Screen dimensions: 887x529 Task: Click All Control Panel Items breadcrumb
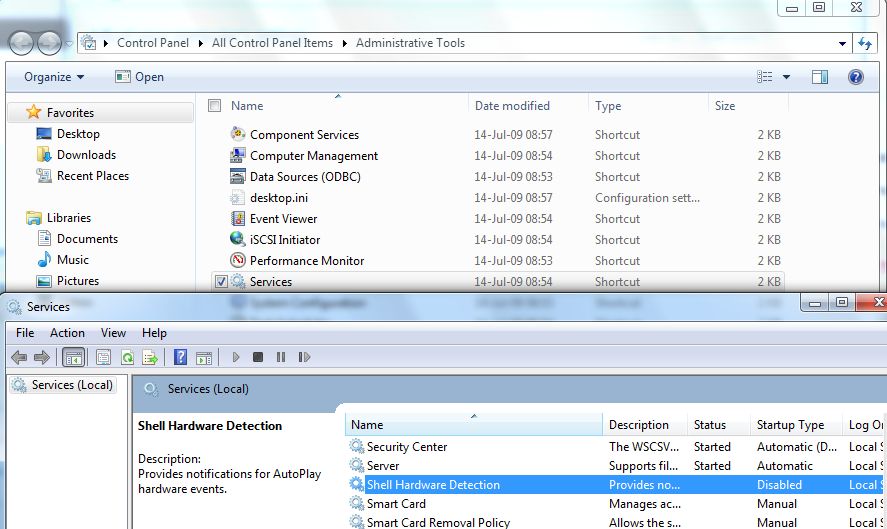tap(272, 43)
